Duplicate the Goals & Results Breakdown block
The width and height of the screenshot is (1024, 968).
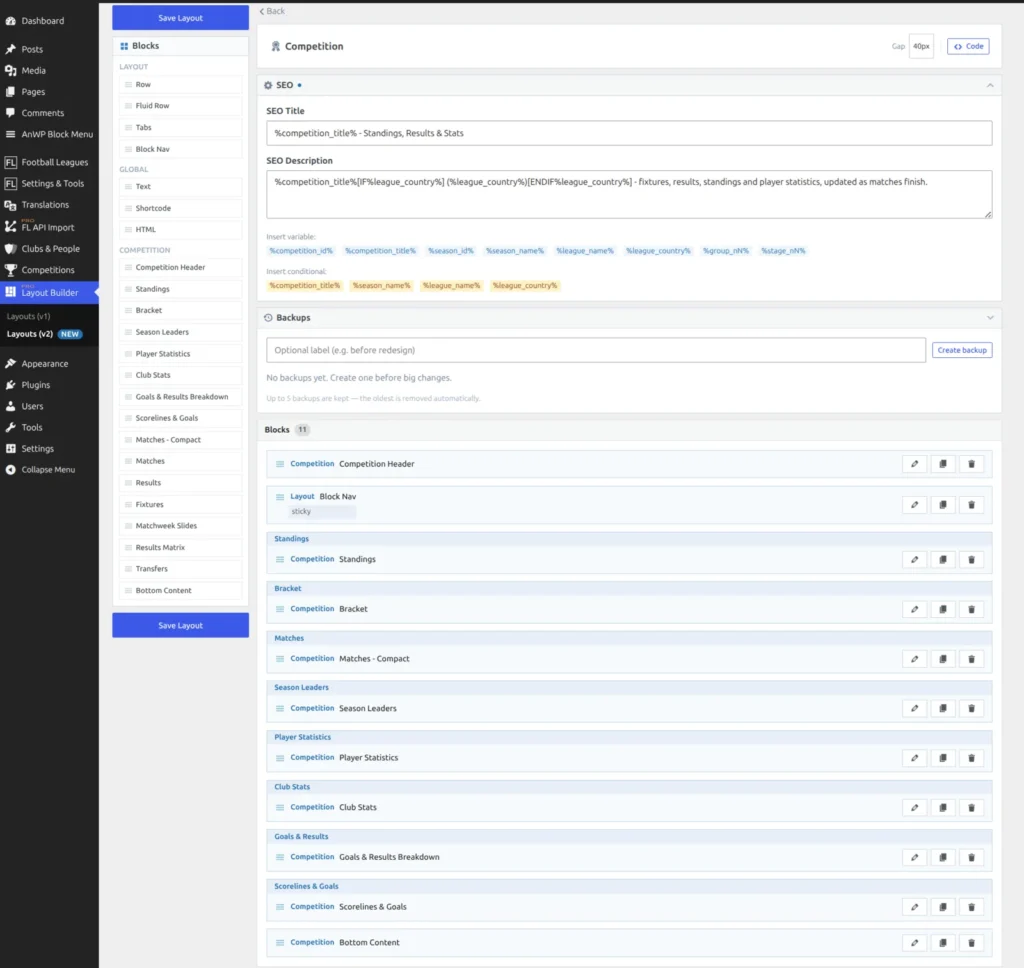tap(943, 858)
